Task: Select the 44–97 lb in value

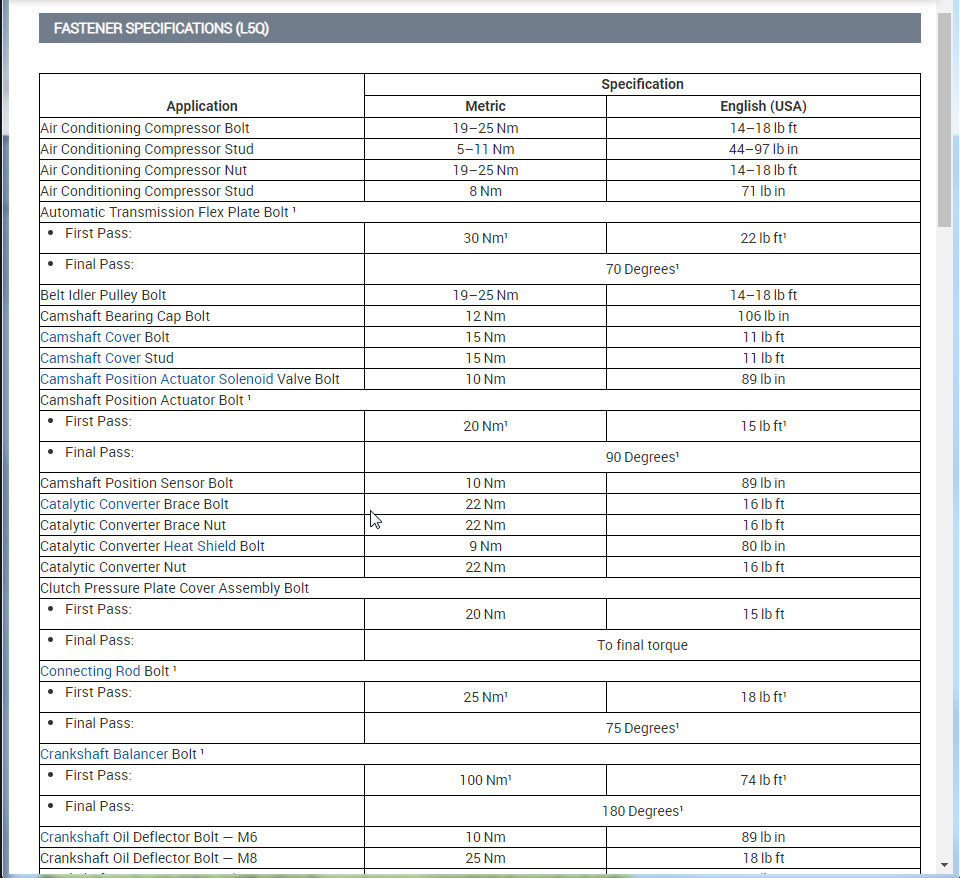Action: (763, 149)
